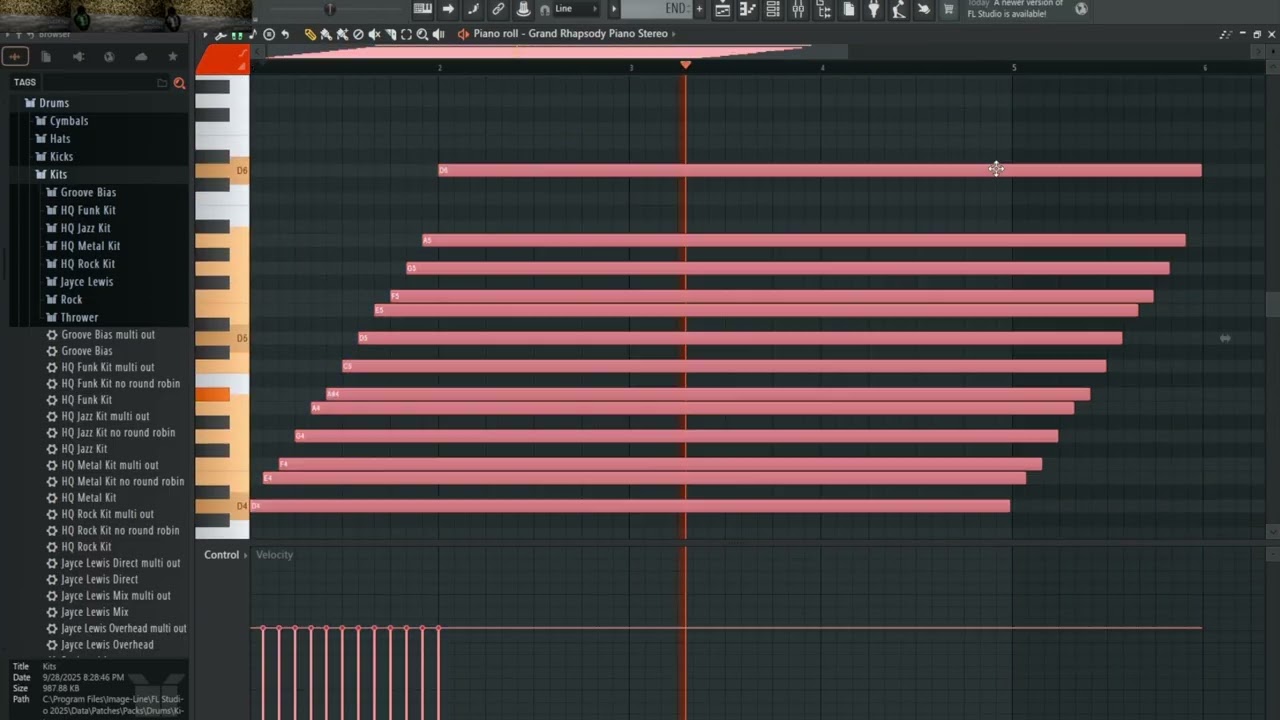Select the Slice tool in piano roll
The width and height of the screenshot is (1280, 720).
(x=390, y=34)
